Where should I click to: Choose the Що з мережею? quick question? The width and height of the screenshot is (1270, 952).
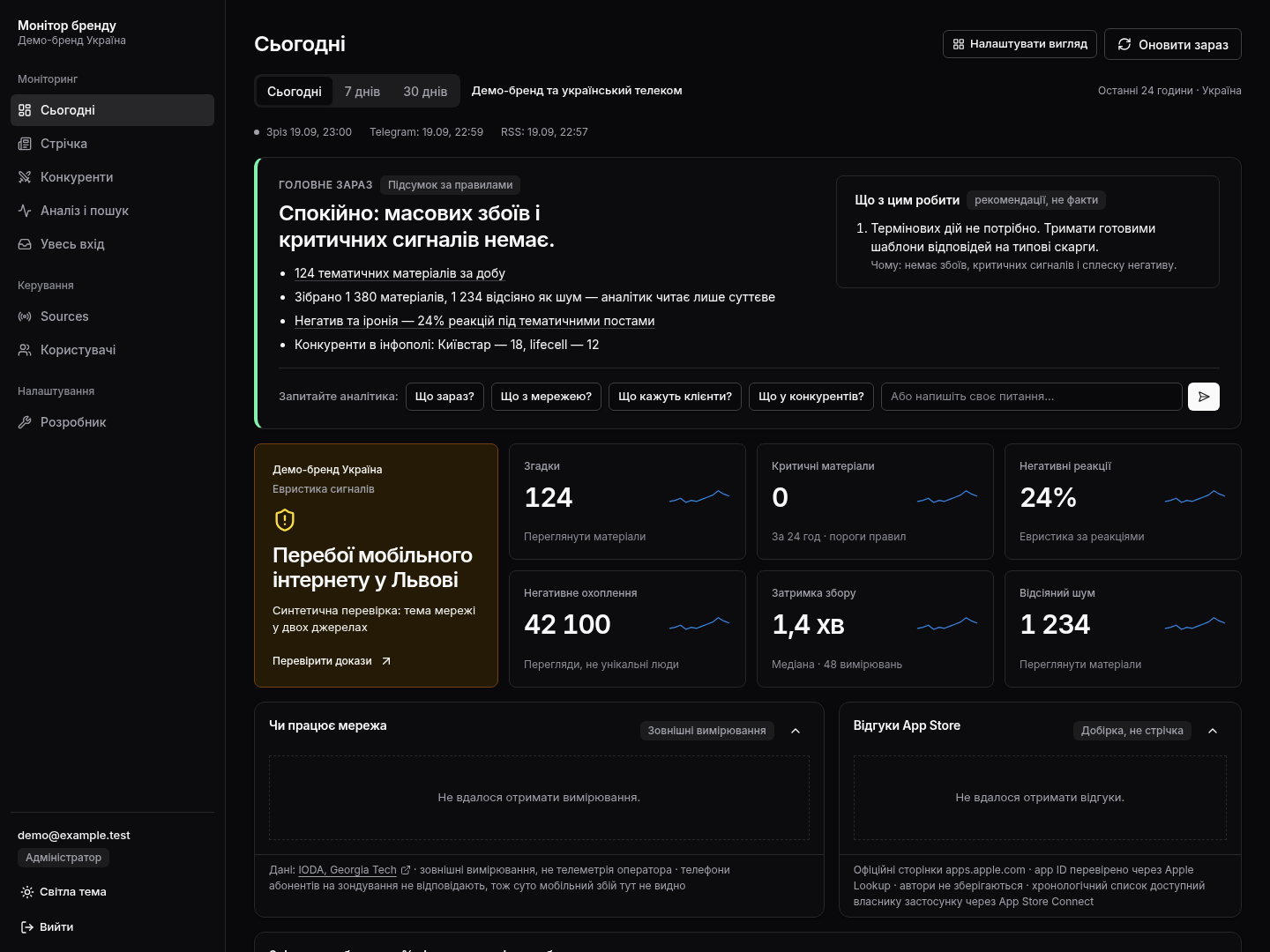(546, 397)
